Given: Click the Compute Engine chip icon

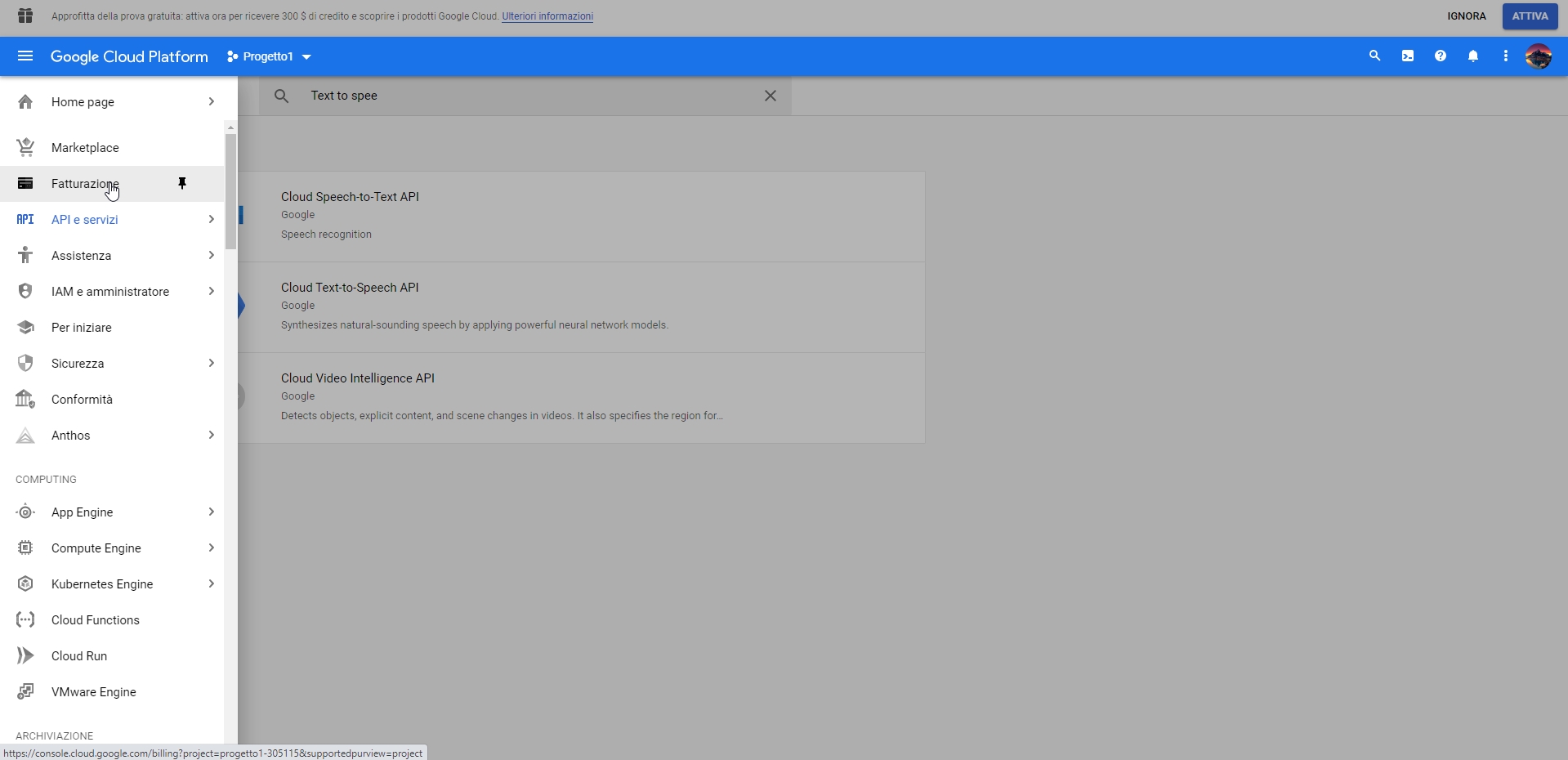Looking at the screenshot, I should pyautogui.click(x=25, y=548).
